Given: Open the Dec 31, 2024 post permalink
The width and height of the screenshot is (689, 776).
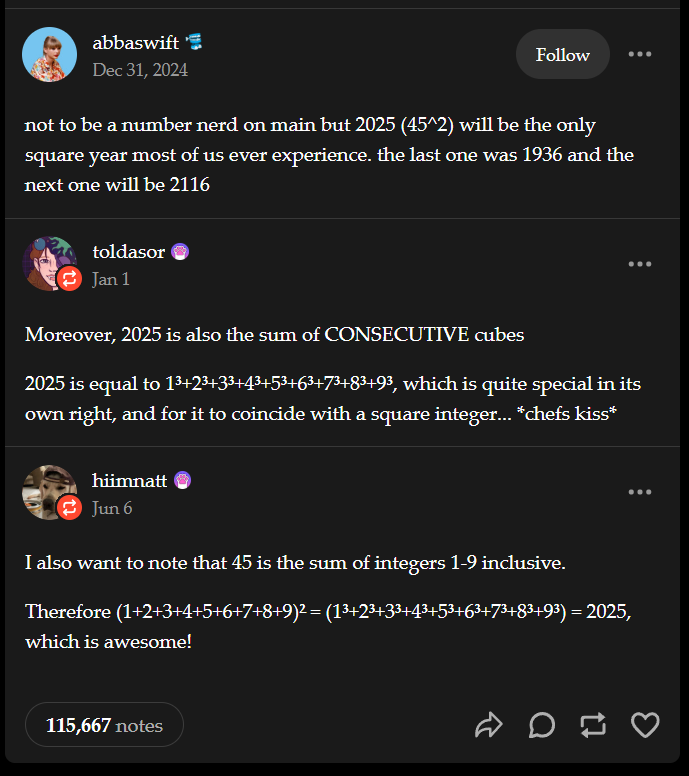Looking at the screenshot, I should 140,70.
